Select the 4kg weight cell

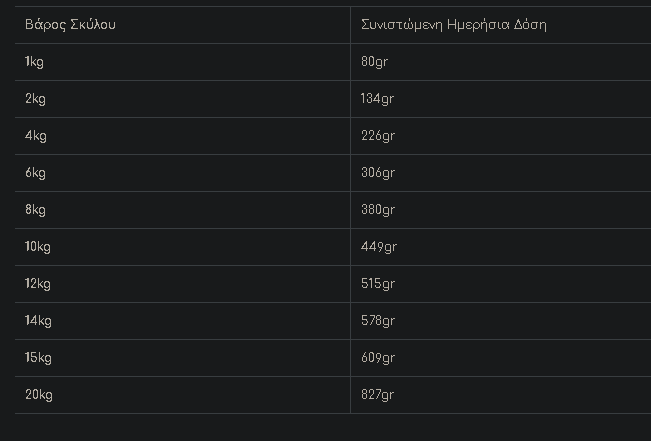tap(35, 136)
